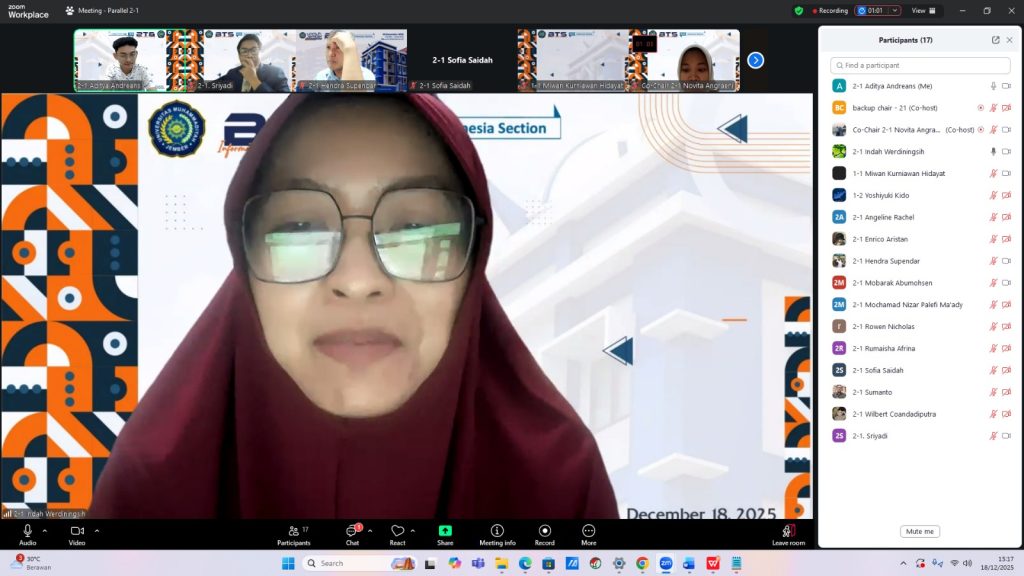The image size is (1024, 576).
Task: Open the More options icon
Action: click(588, 531)
